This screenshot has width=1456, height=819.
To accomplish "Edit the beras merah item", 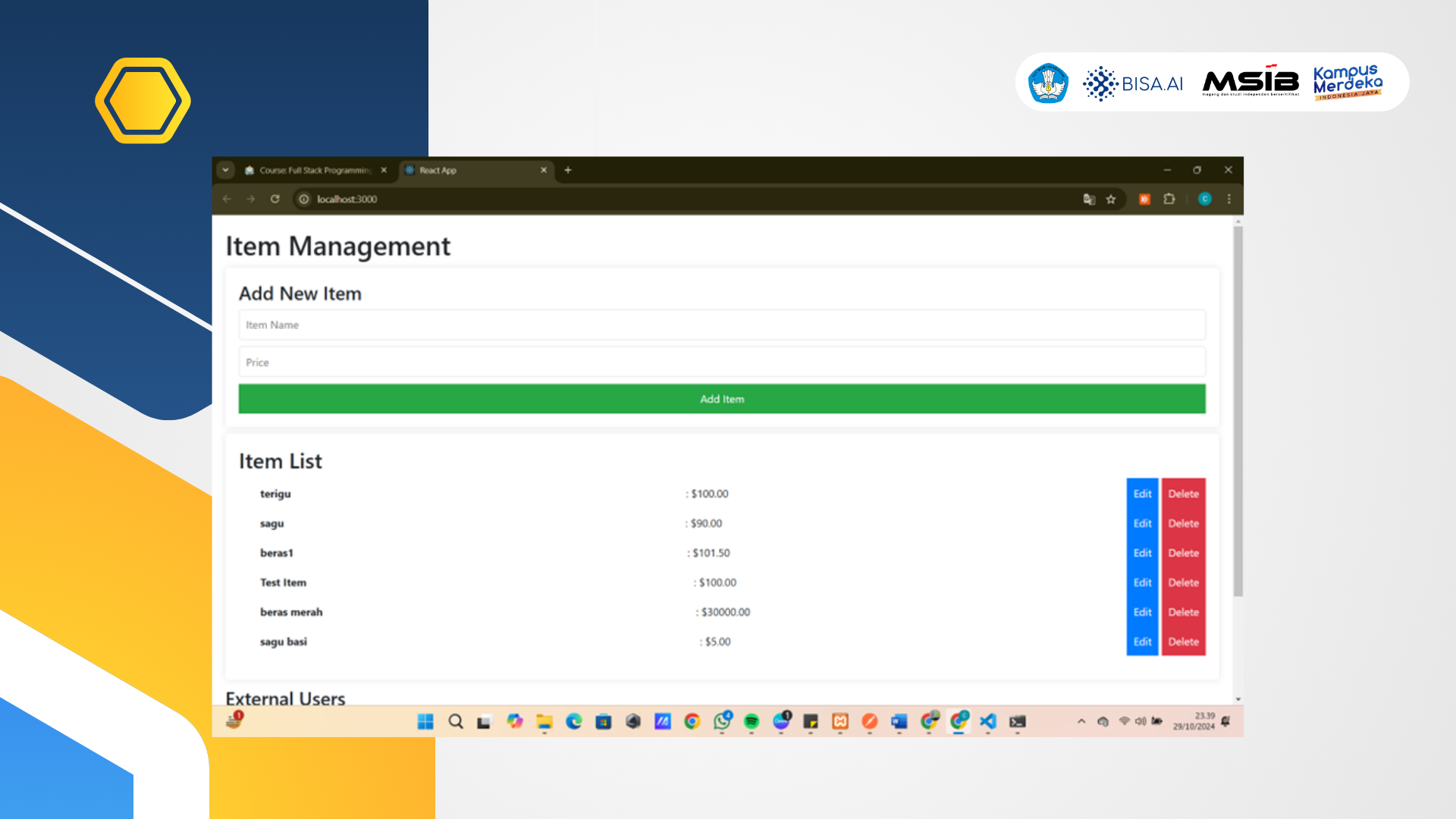I will 1142,612.
